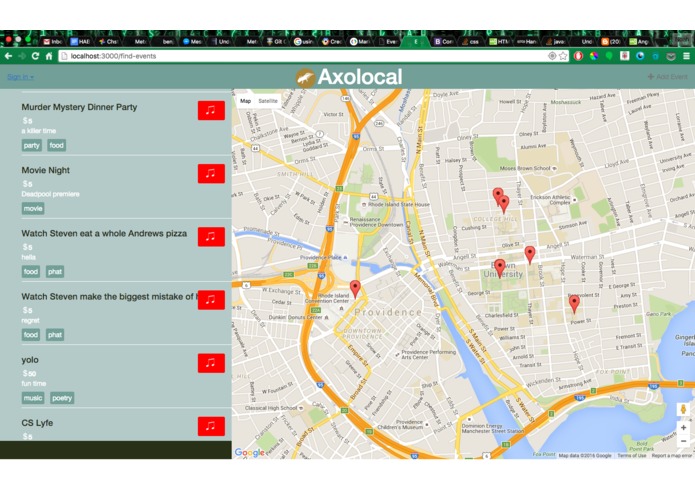Zoom in with the map plus button
The width and height of the screenshot is (695, 494).
[683, 428]
